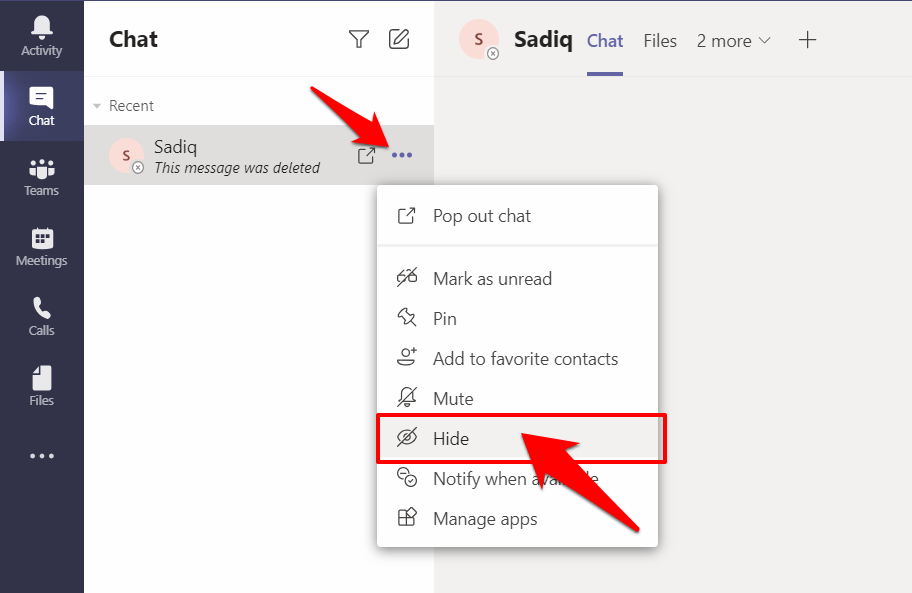912x593 pixels.
Task: Open Calls in the sidebar
Action: point(41,316)
